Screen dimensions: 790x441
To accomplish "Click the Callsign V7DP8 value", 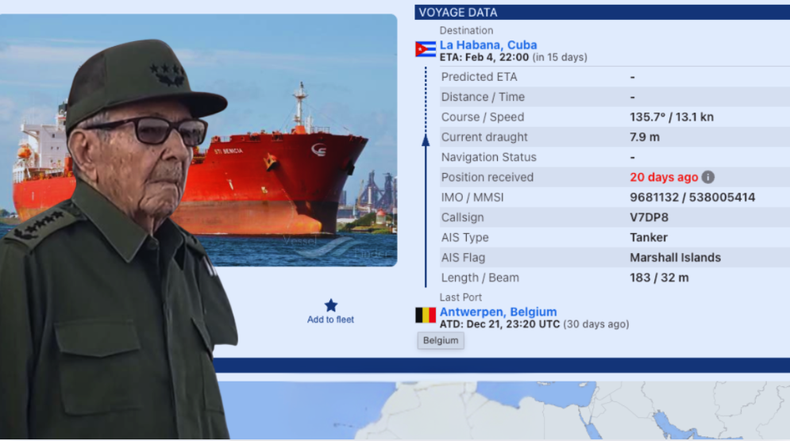I will 649,217.
